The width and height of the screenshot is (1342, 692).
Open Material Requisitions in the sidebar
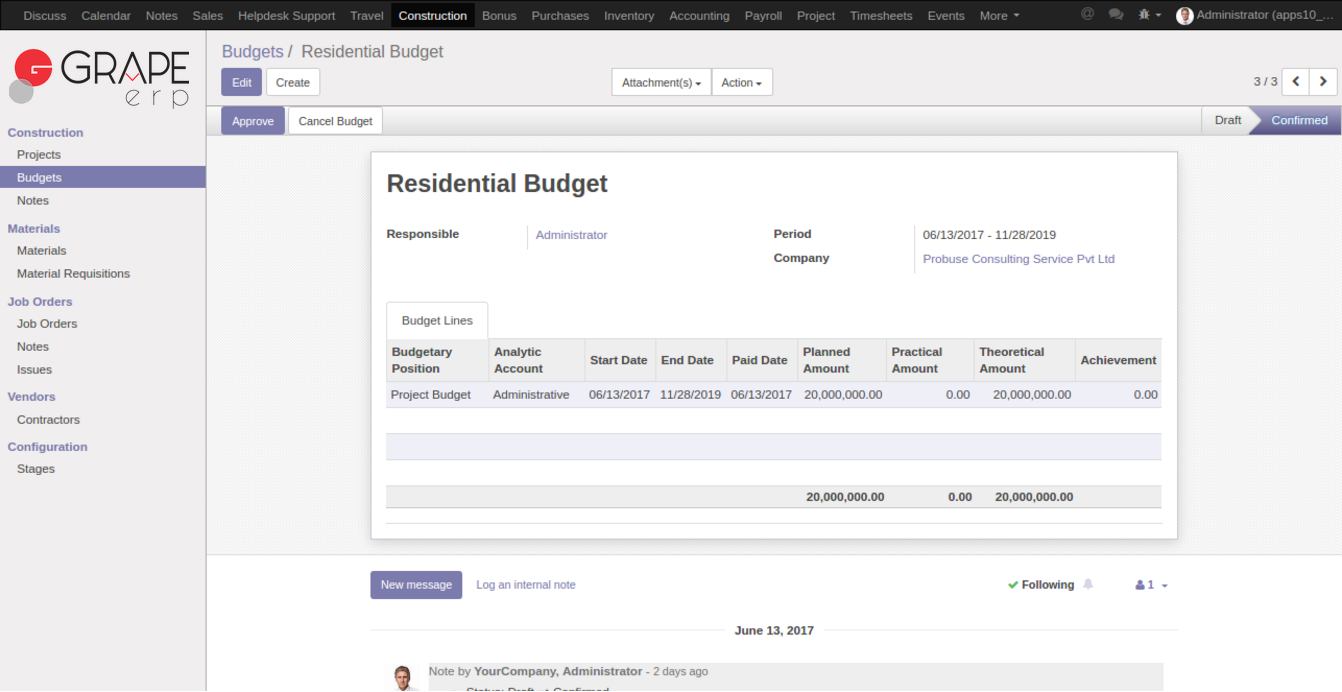(x=73, y=274)
